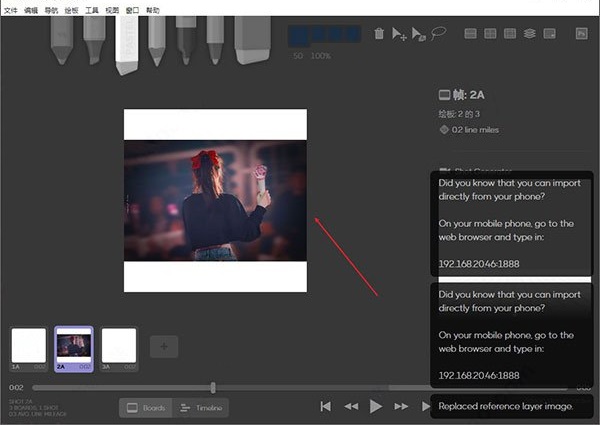Jump to the first board
This screenshot has width=600, height=425.
pyautogui.click(x=326, y=406)
